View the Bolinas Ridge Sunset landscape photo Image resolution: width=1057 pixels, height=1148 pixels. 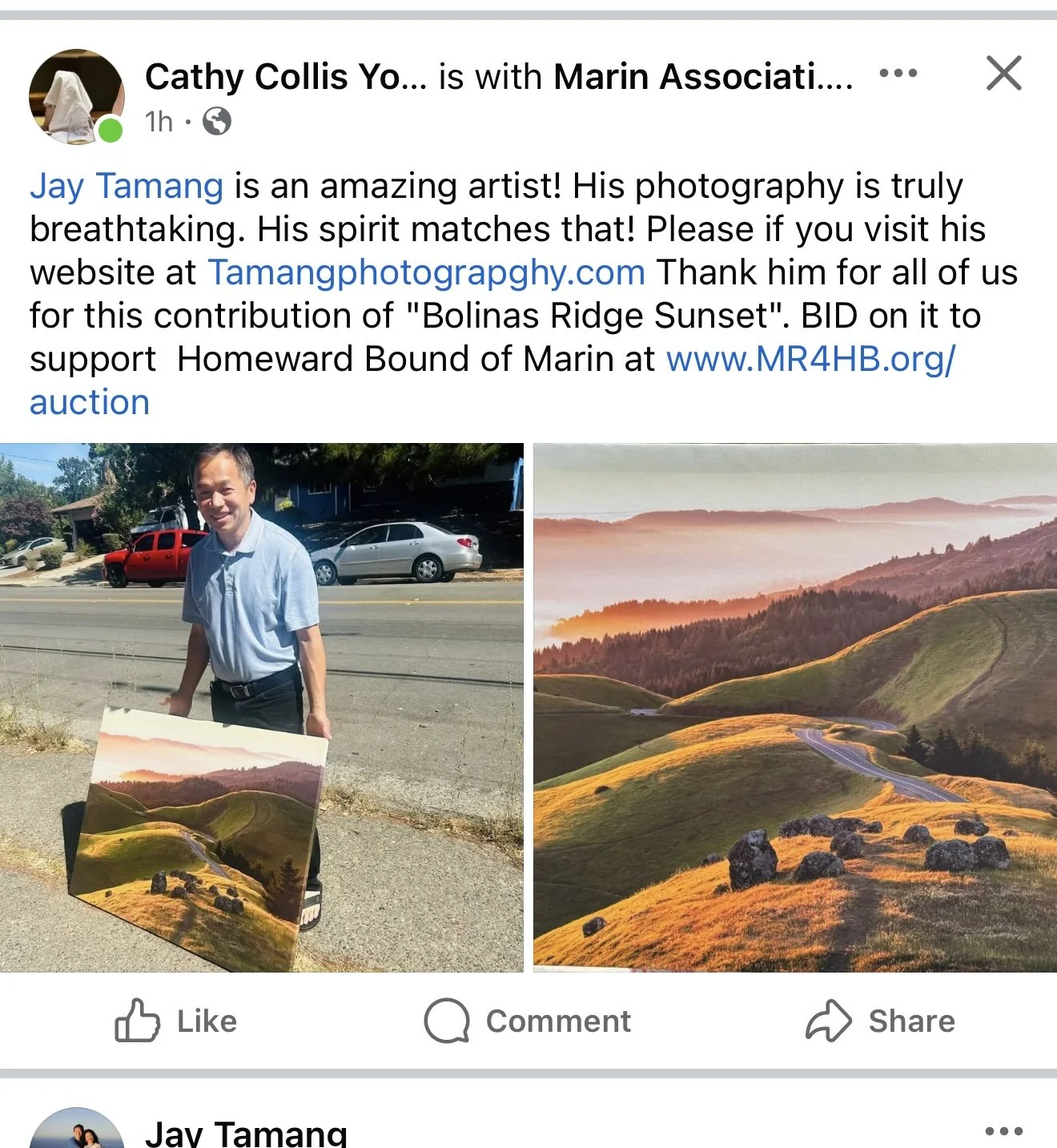(x=795, y=707)
